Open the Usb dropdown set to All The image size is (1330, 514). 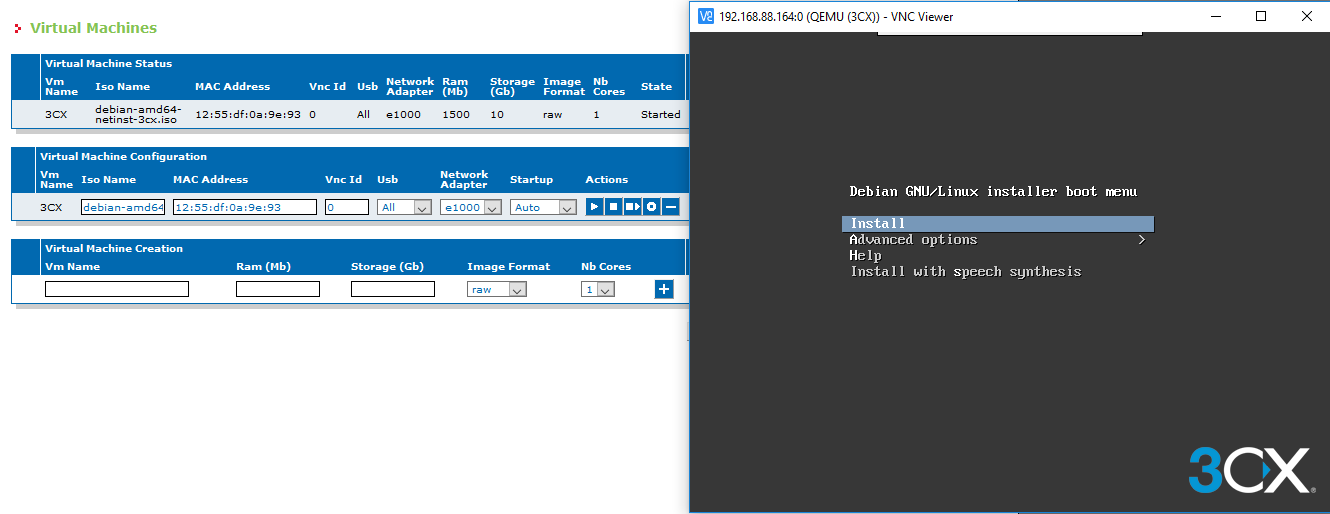[x=405, y=207]
